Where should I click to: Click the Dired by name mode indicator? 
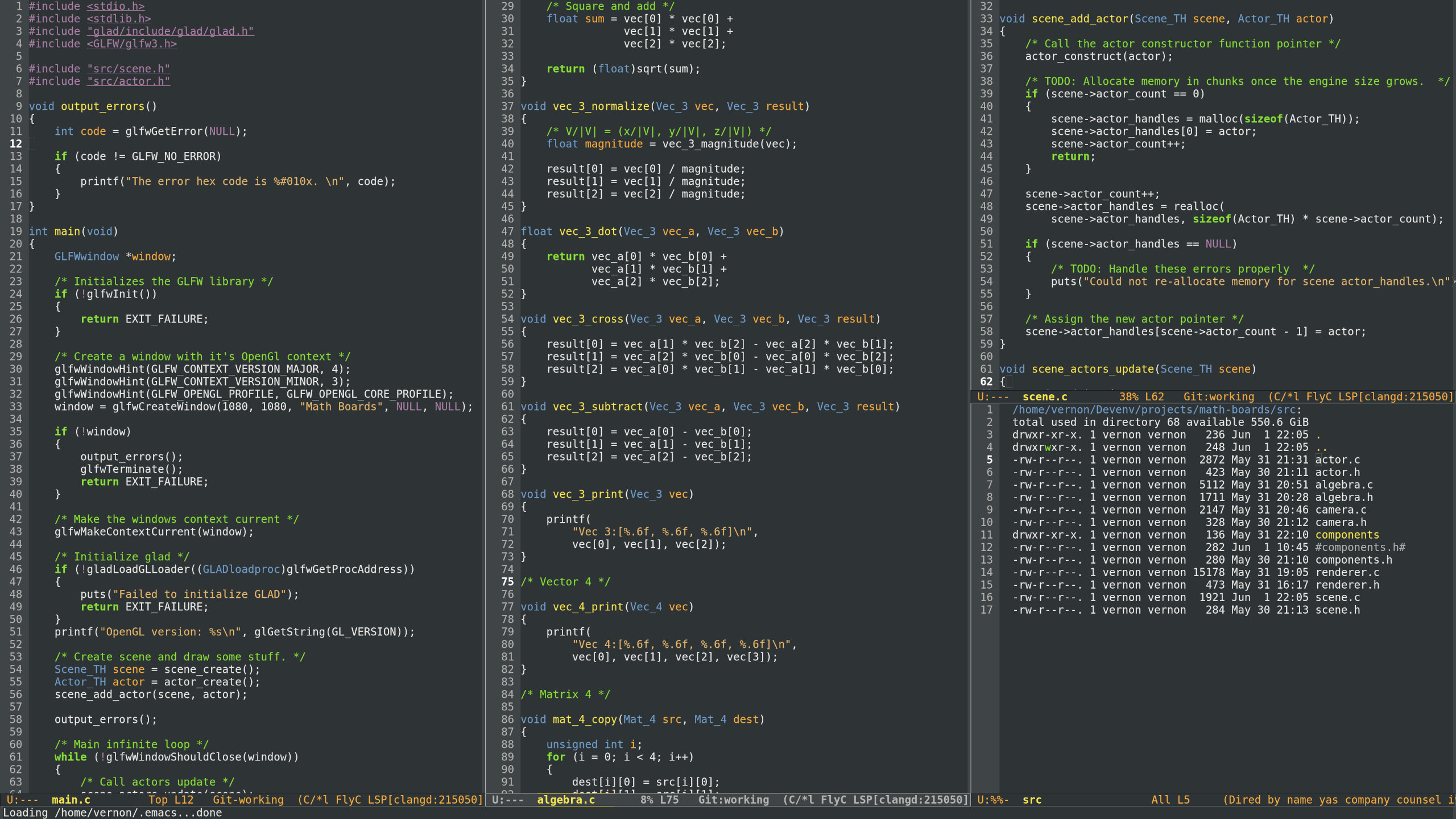(x=1269, y=800)
